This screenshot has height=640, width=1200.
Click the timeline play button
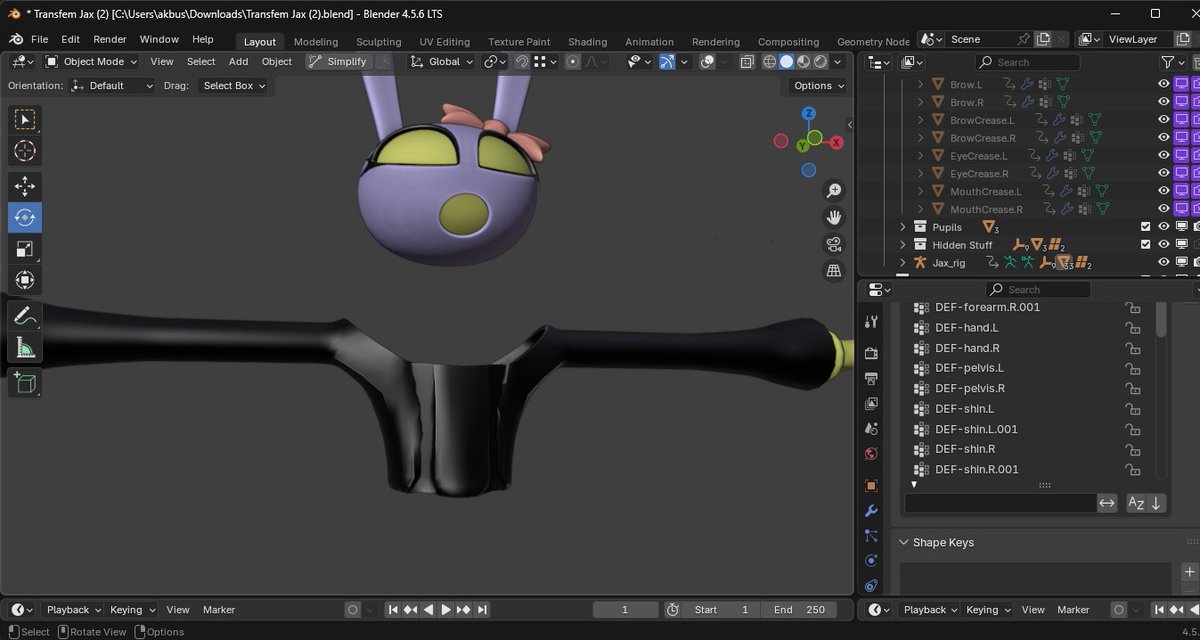(447, 610)
